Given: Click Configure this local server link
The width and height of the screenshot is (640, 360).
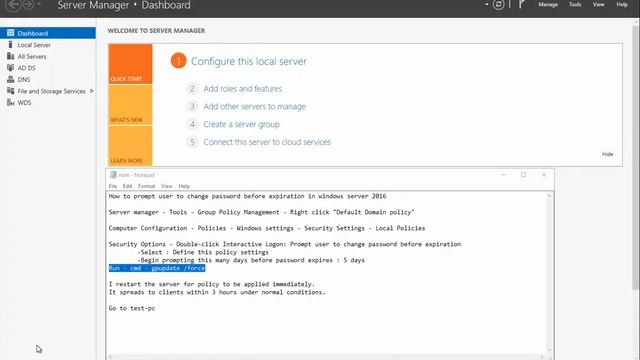Looking at the screenshot, I should coord(249,61).
